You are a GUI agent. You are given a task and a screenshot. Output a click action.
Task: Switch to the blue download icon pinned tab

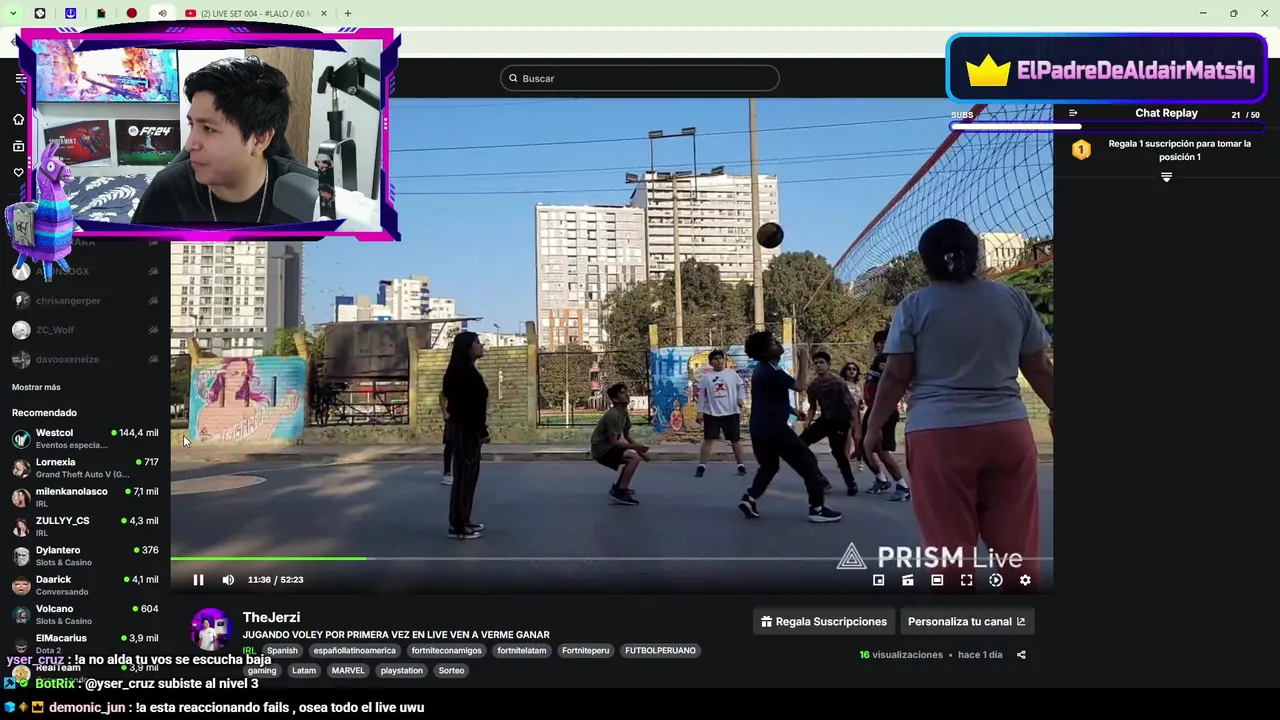[70, 13]
